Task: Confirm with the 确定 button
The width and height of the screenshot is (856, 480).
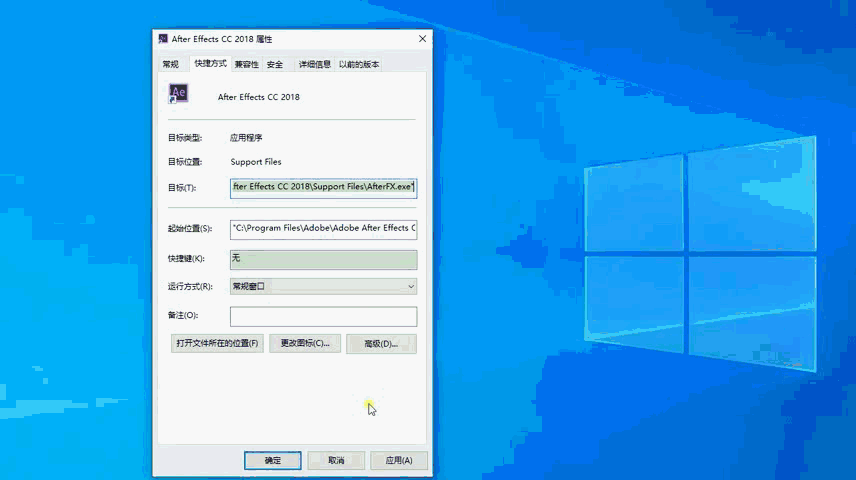Action: tap(272, 460)
